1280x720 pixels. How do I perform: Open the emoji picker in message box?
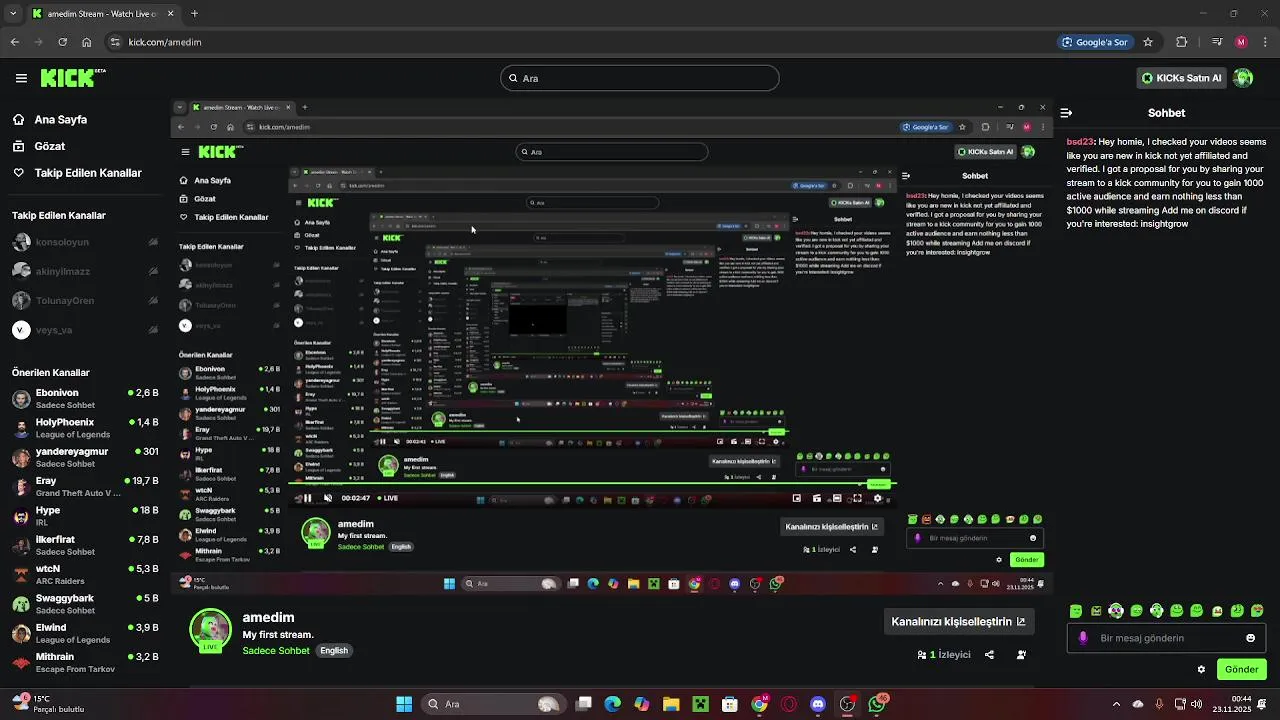tap(1250, 638)
